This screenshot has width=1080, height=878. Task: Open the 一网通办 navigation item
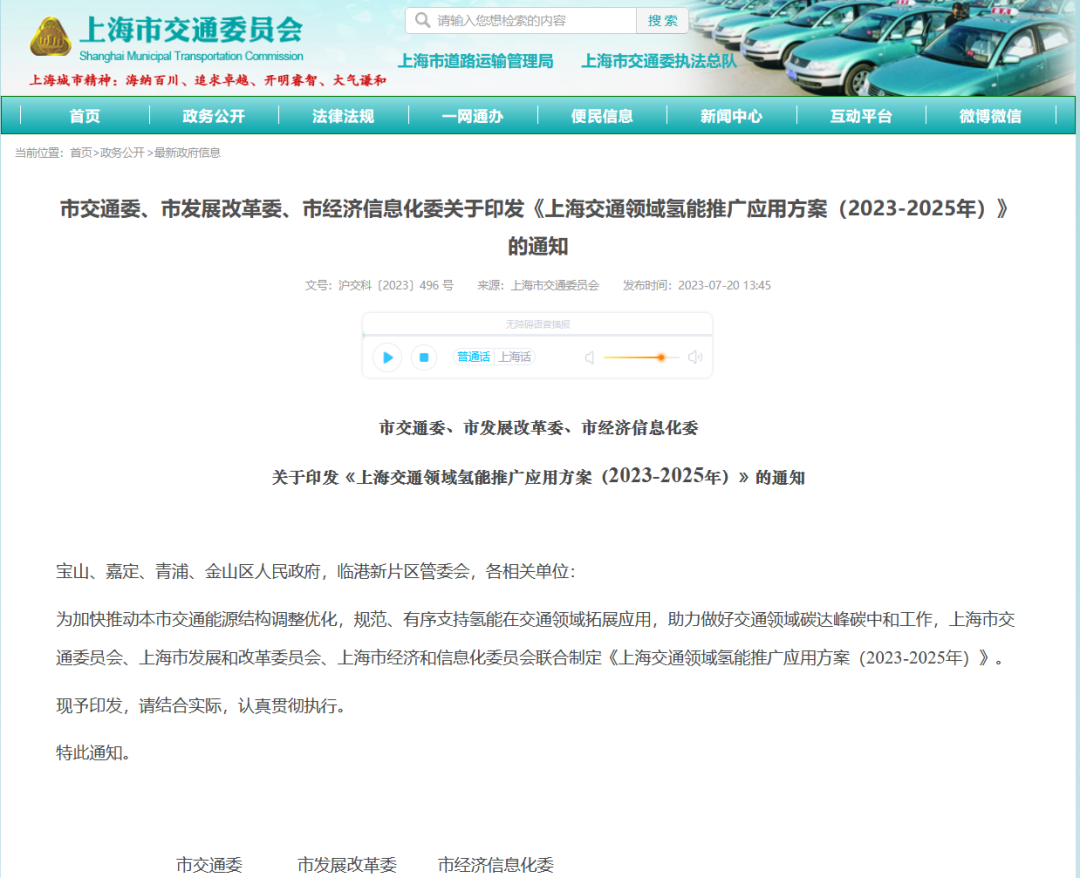point(472,116)
